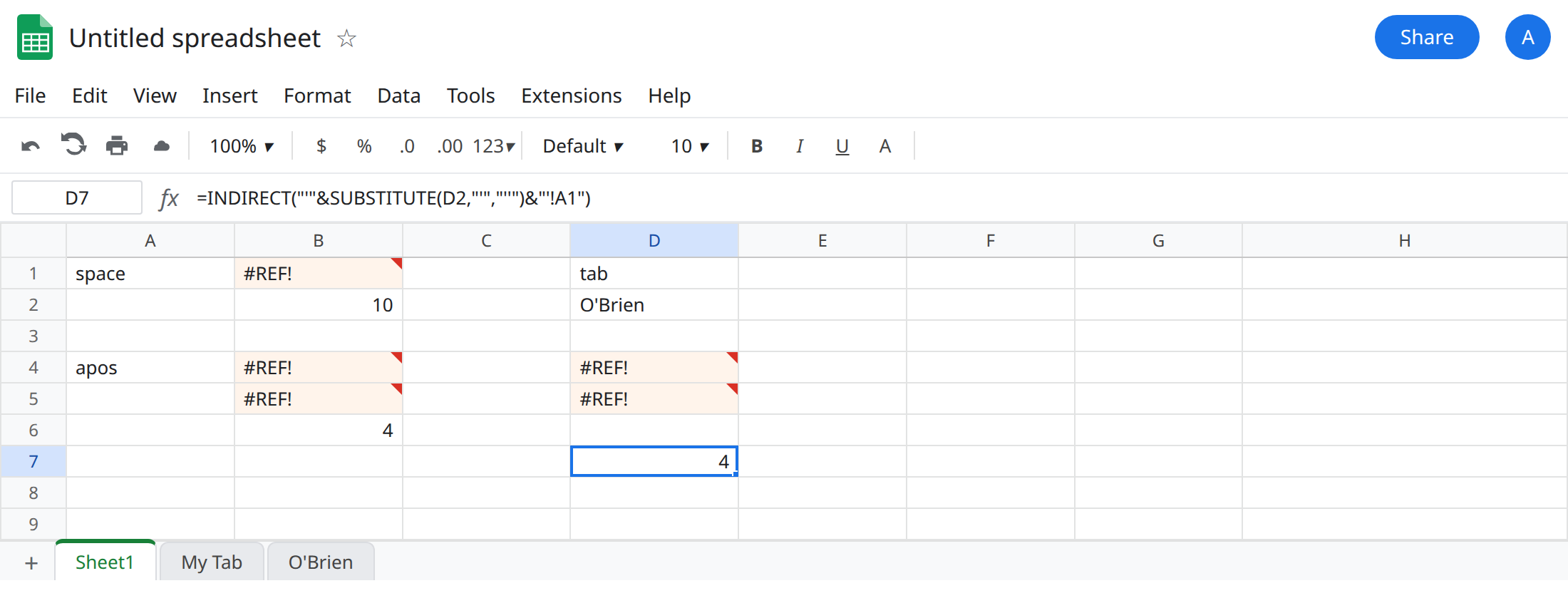Open the Extensions menu
The width and height of the screenshot is (1568, 613).
[x=571, y=96]
